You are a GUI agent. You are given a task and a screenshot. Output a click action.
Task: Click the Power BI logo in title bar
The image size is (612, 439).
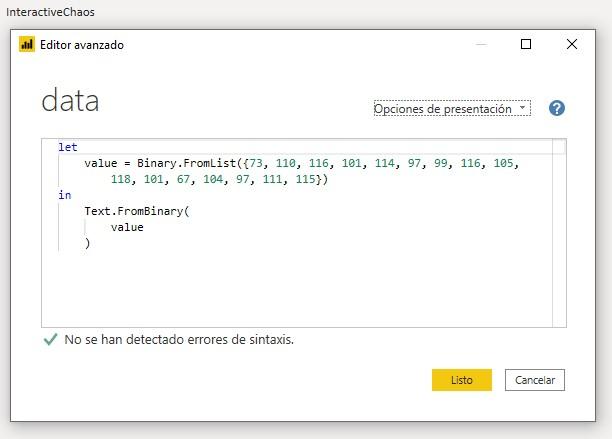click(27, 44)
